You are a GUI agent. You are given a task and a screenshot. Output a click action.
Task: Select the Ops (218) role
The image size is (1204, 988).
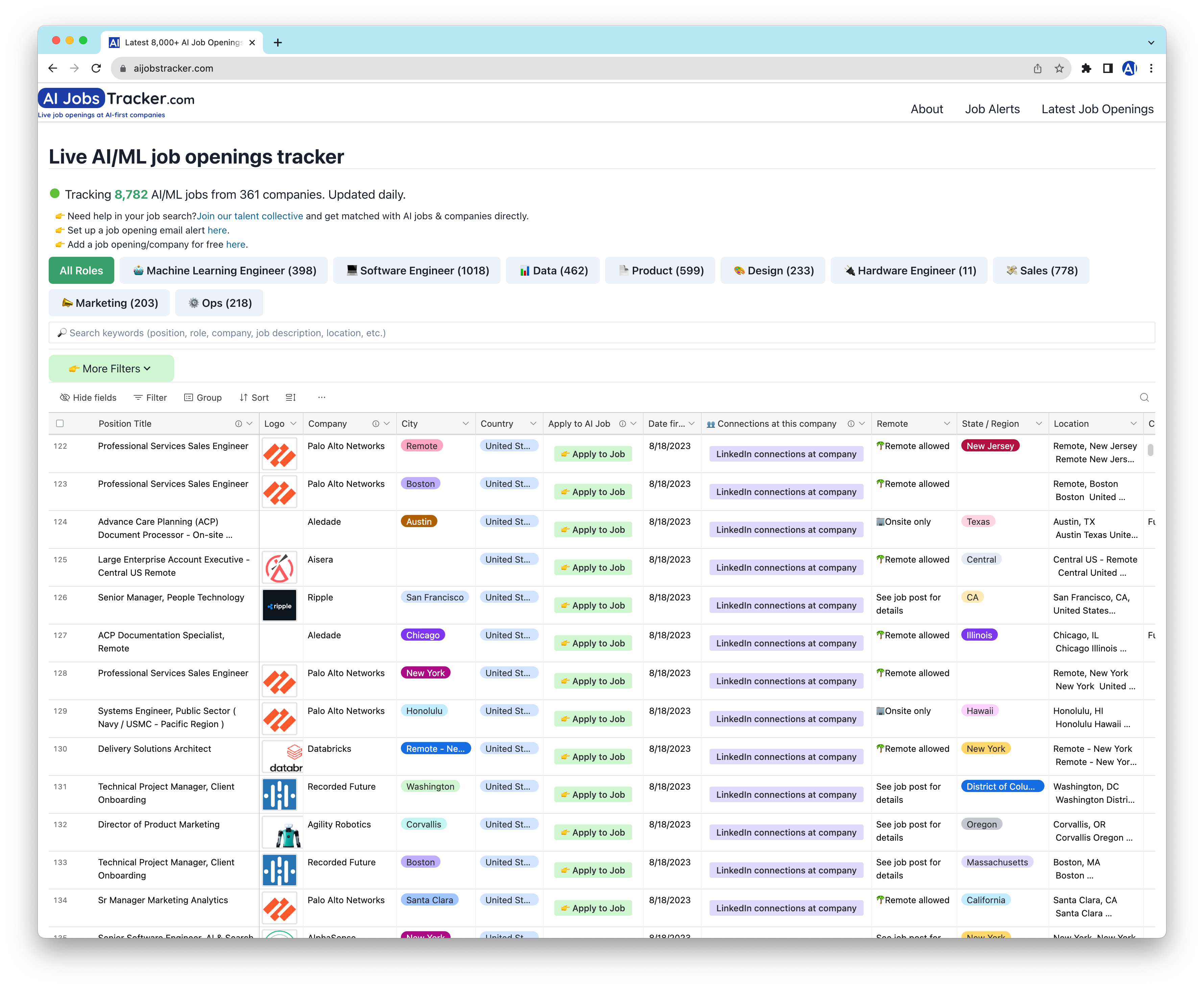point(219,303)
